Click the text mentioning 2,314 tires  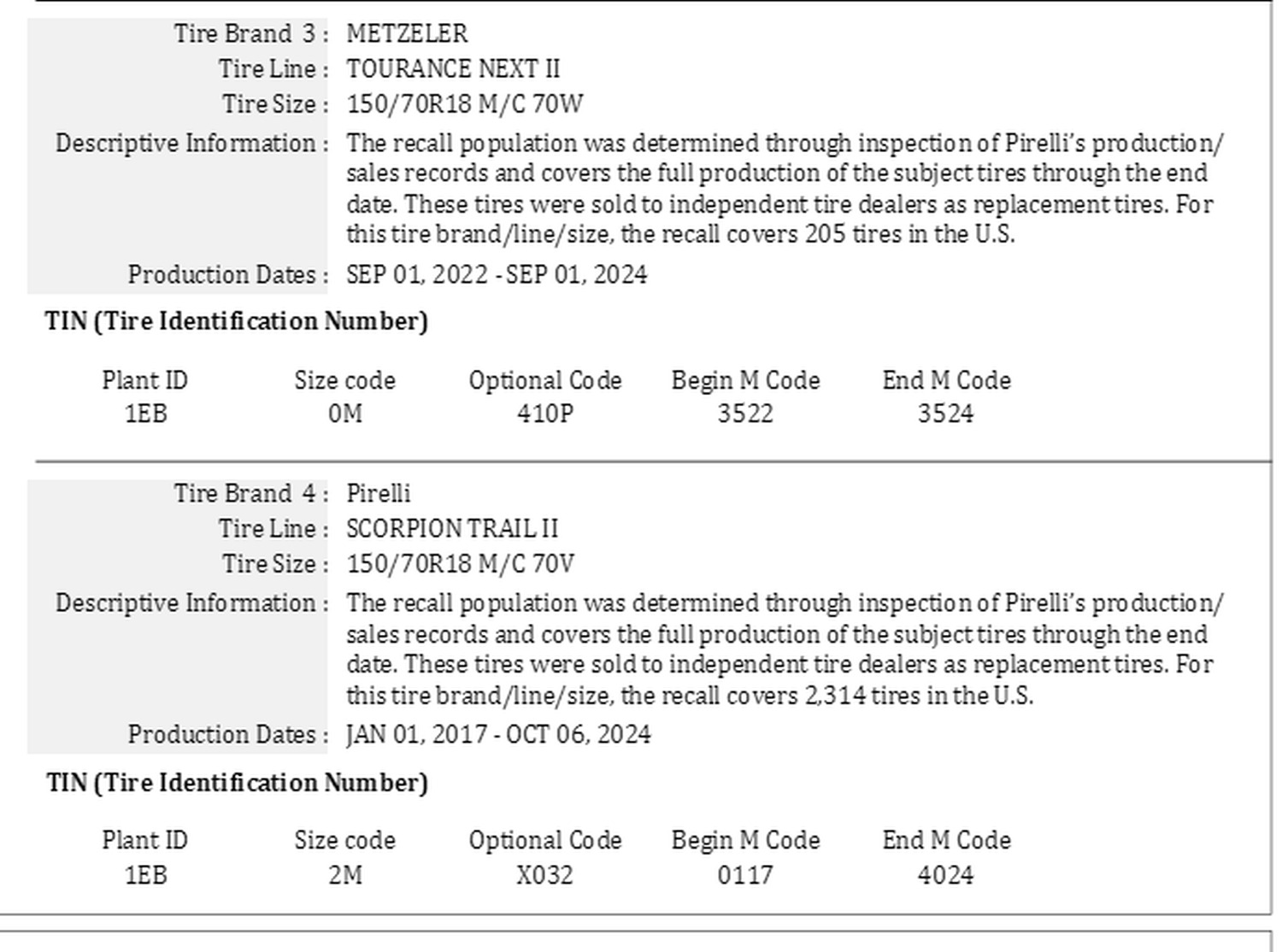click(x=690, y=696)
